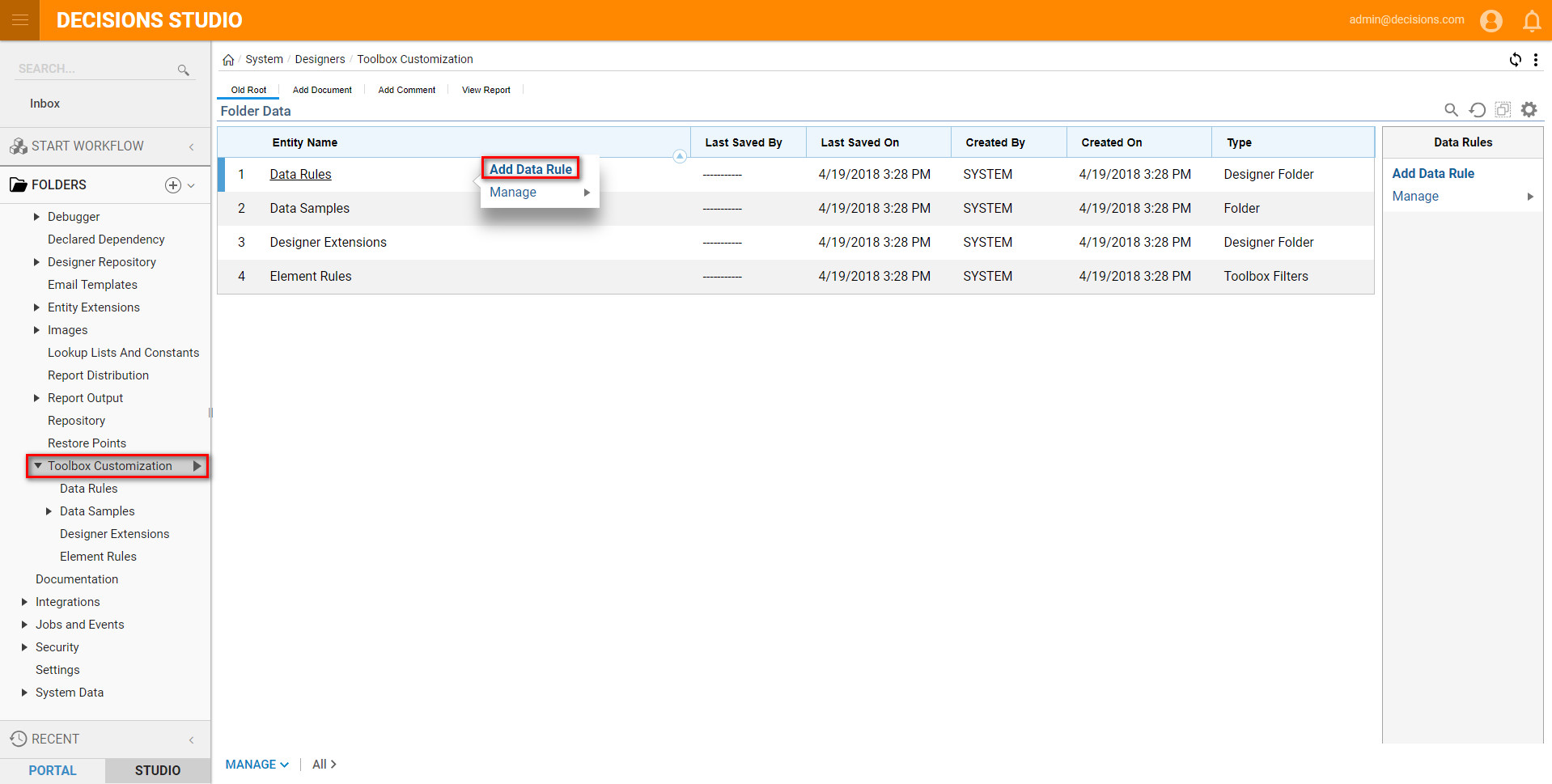The image size is (1552, 784).
Task: Select the Element Rules table row
Action: pos(795,277)
